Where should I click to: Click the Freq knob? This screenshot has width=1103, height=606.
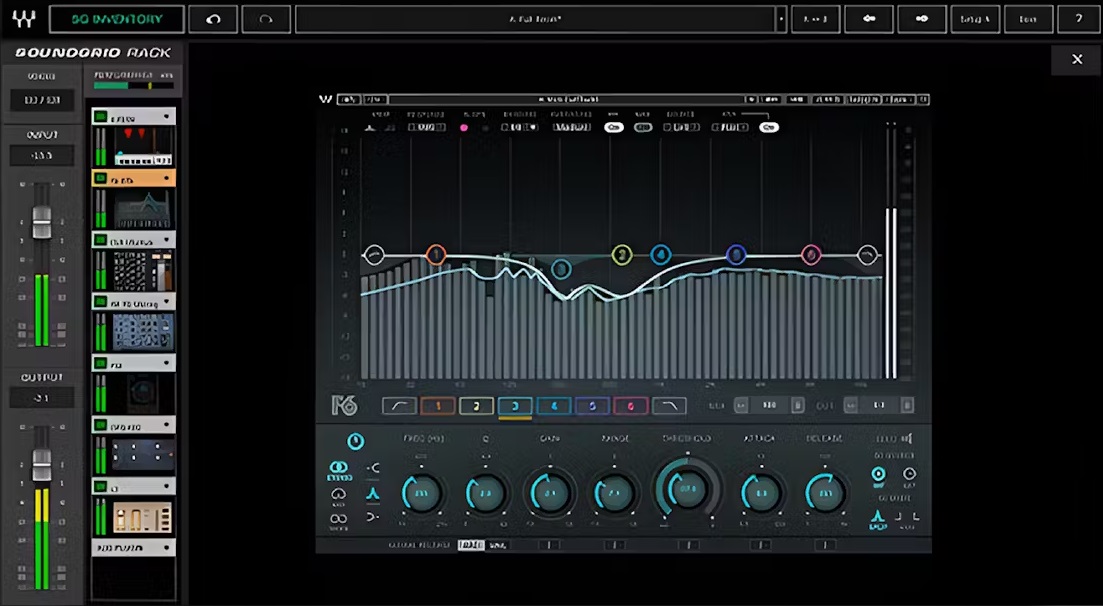pyautogui.click(x=422, y=493)
